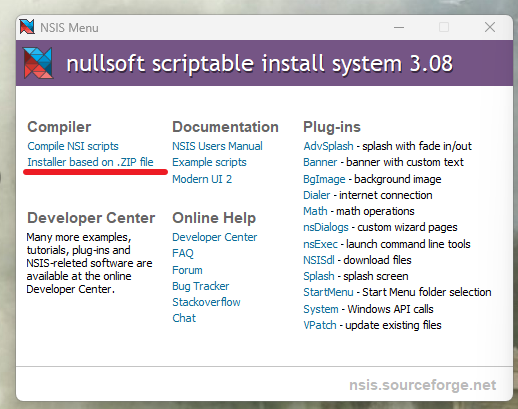Visit the Forum link
Viewport: 518px width, 409px height.
(x=187, y=270)
